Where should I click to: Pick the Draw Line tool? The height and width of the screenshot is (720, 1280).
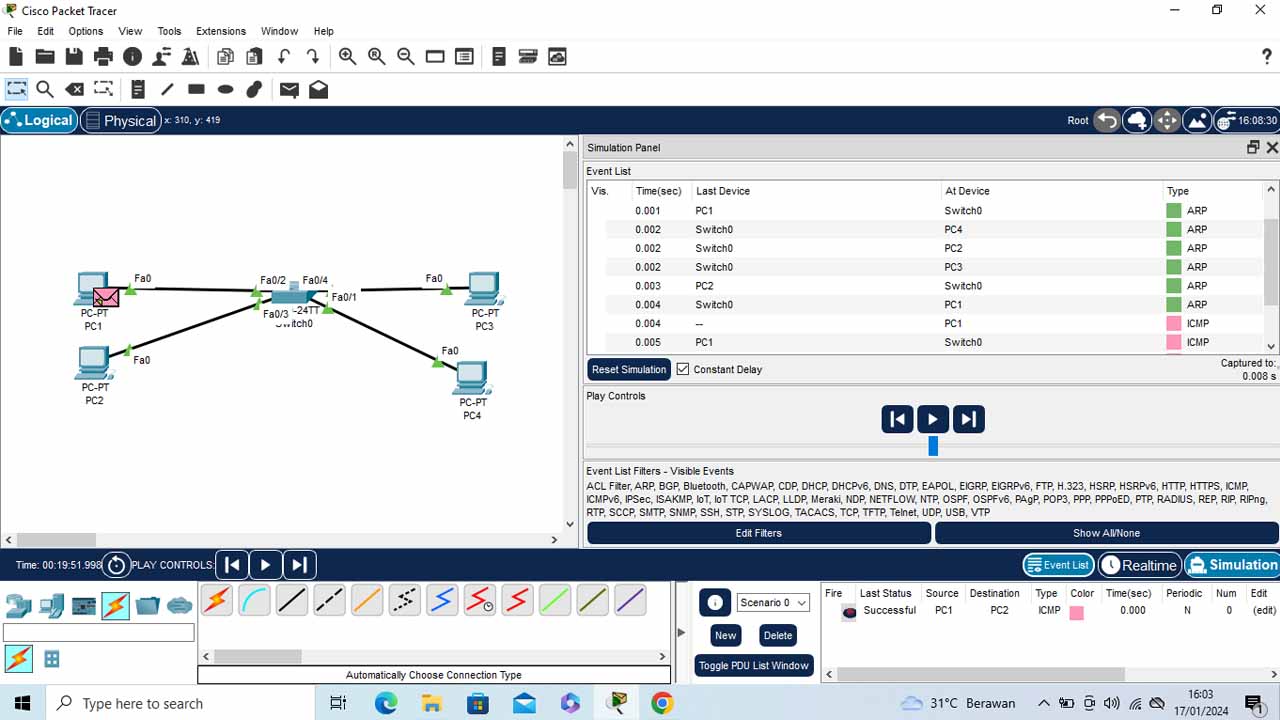tap(167, 89)
